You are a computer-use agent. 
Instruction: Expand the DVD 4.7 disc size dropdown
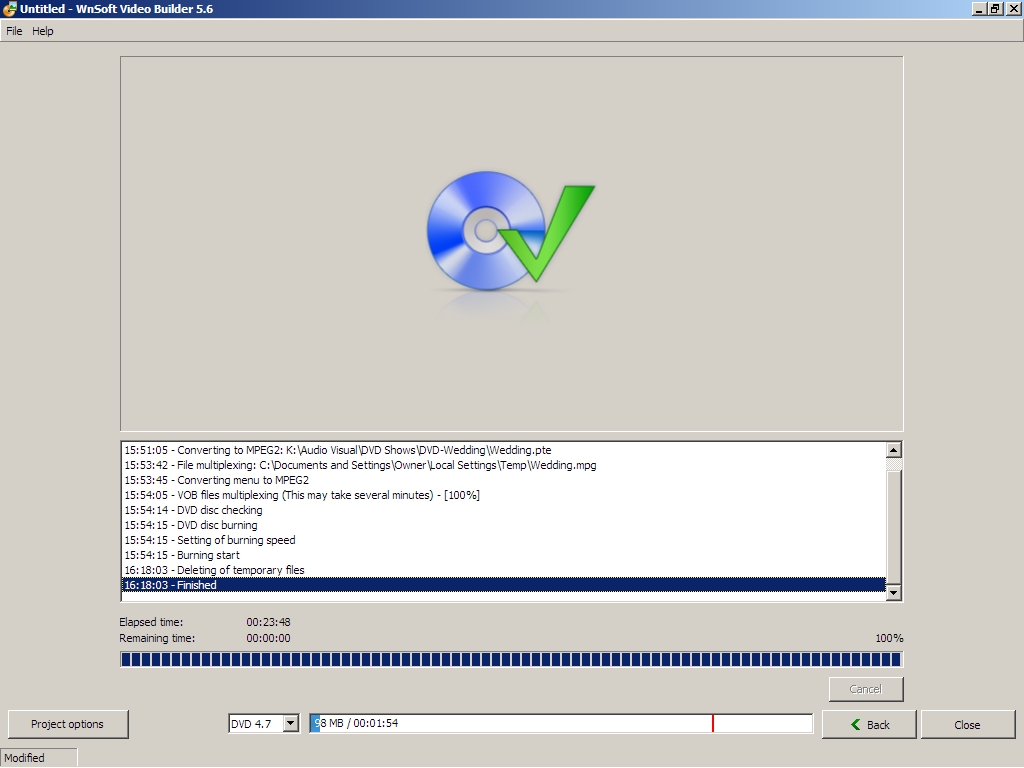coord(291,724)
